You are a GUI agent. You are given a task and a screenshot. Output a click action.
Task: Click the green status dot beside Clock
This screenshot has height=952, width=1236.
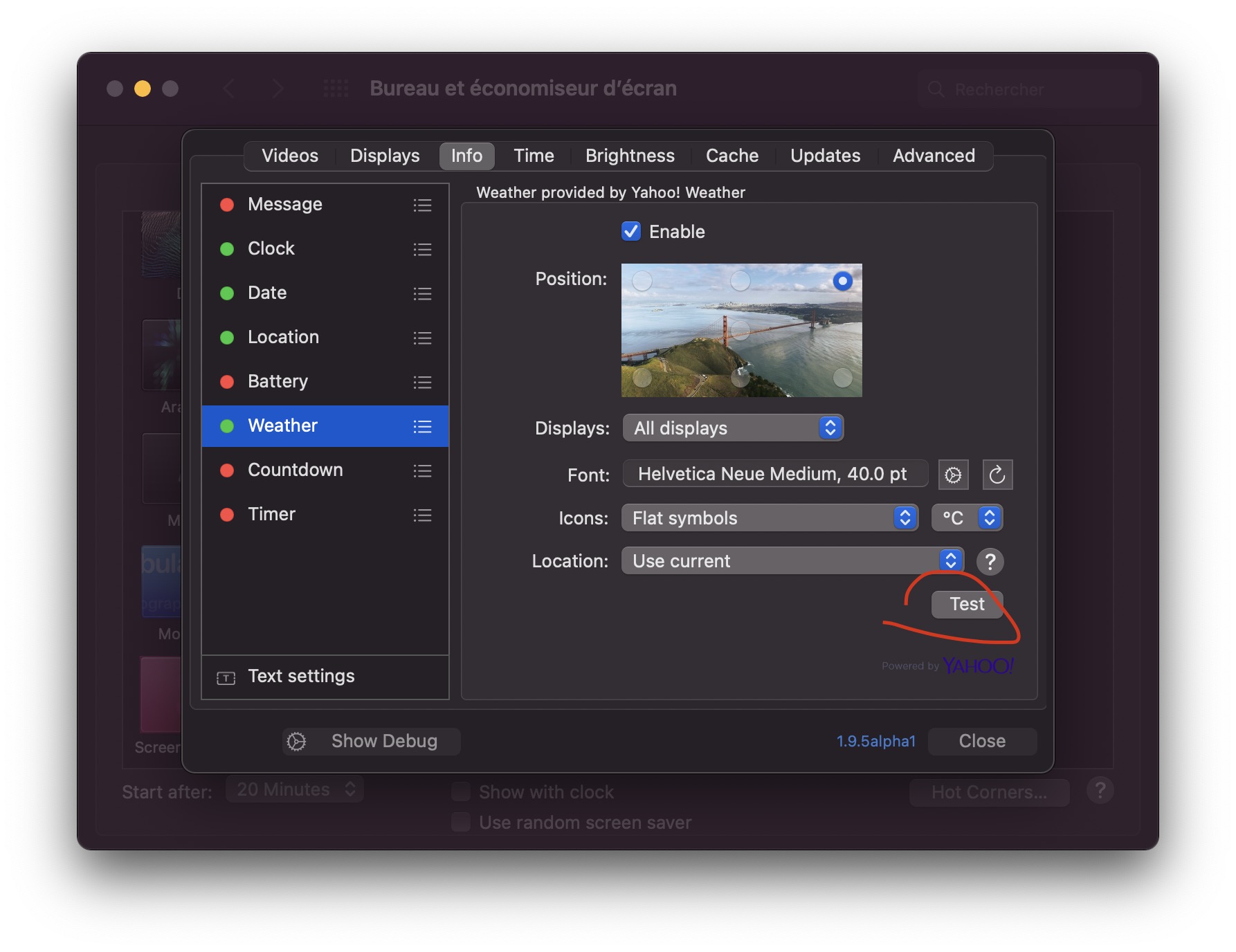[227, 249]
